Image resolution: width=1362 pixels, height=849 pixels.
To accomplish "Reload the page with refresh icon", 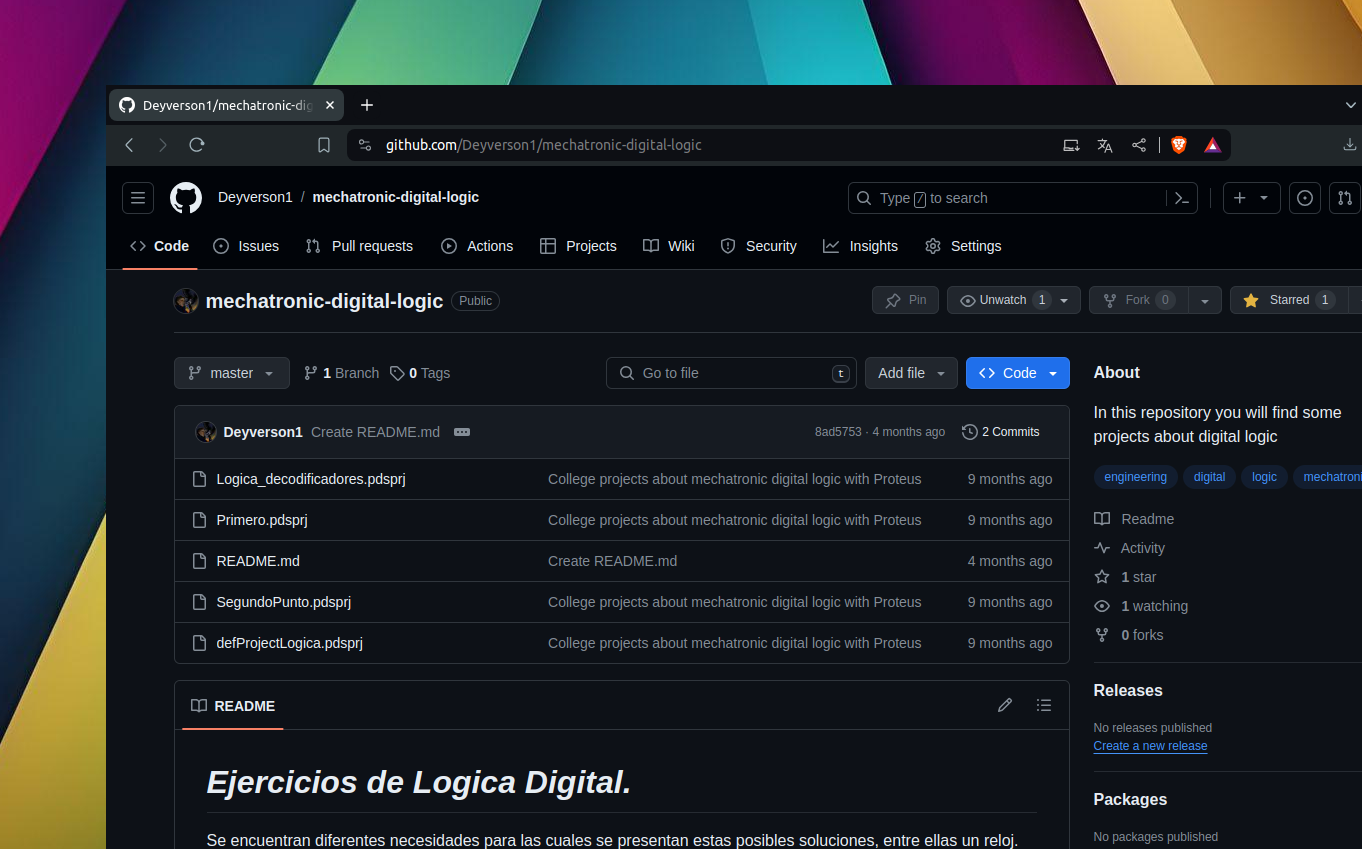I will point(197,145).
